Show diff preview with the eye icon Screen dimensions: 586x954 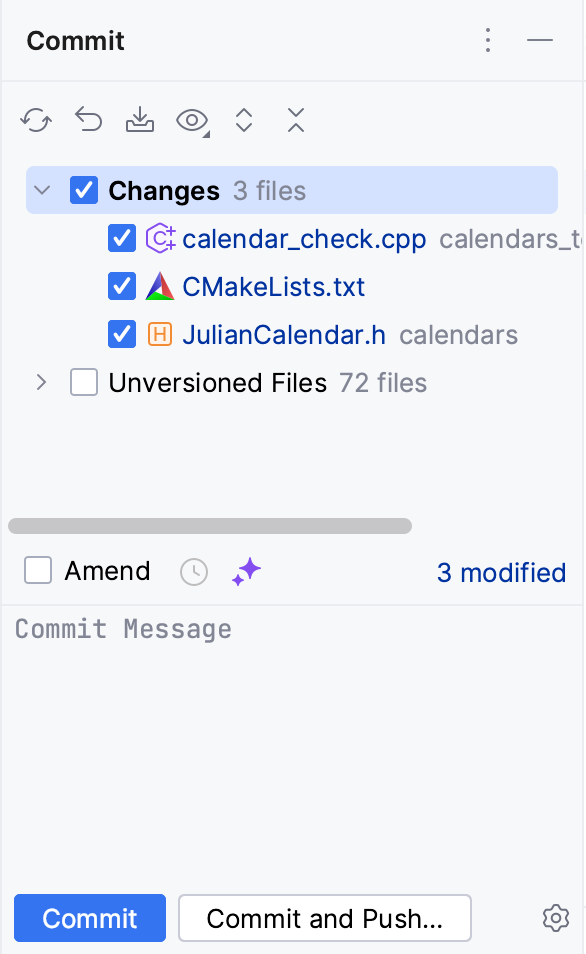pyautogui.click(x=190, y=119)
